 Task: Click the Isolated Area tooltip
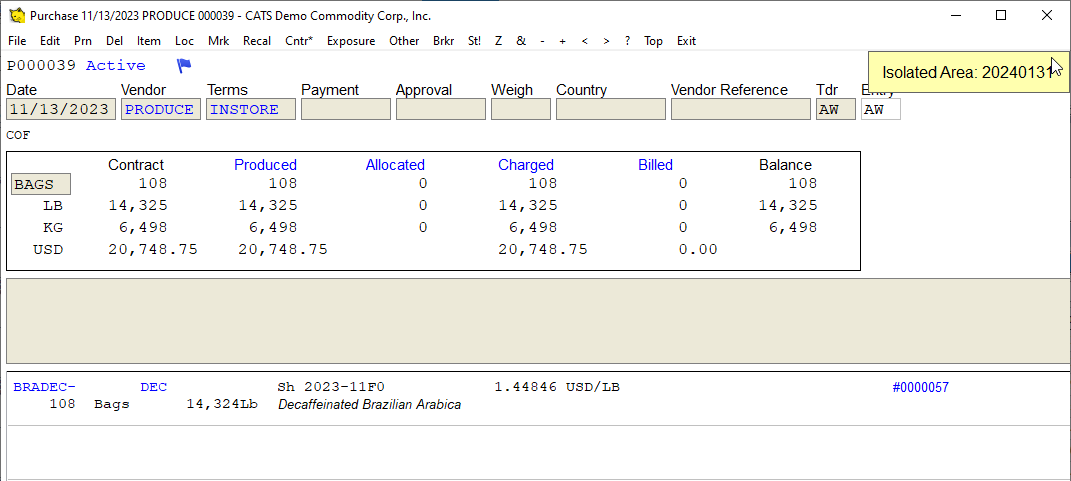click(968, 72)
